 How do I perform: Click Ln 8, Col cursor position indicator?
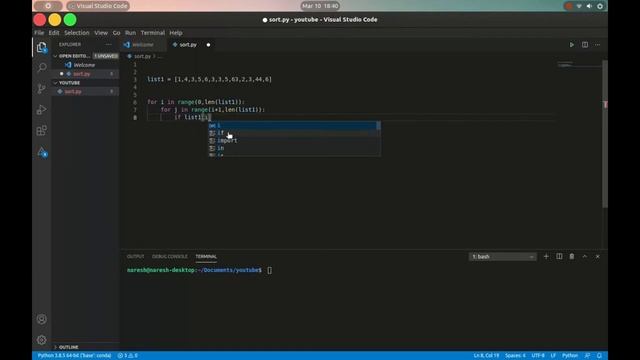click(x=486, y=356)
